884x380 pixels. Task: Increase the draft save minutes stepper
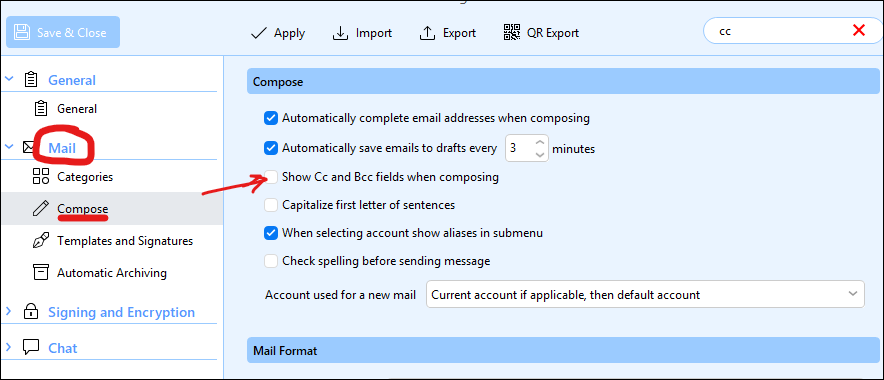click(x=540, y=142)
